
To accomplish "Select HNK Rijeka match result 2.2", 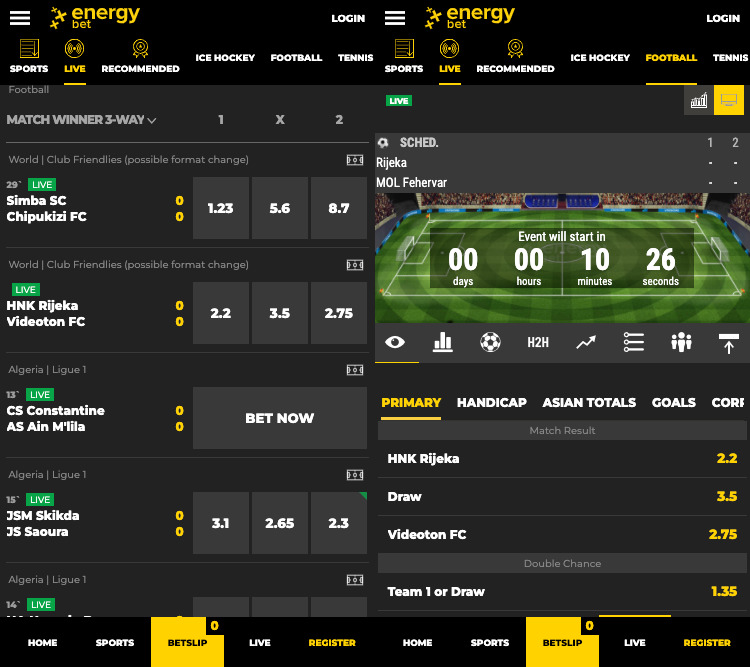I will click(562, 458).
